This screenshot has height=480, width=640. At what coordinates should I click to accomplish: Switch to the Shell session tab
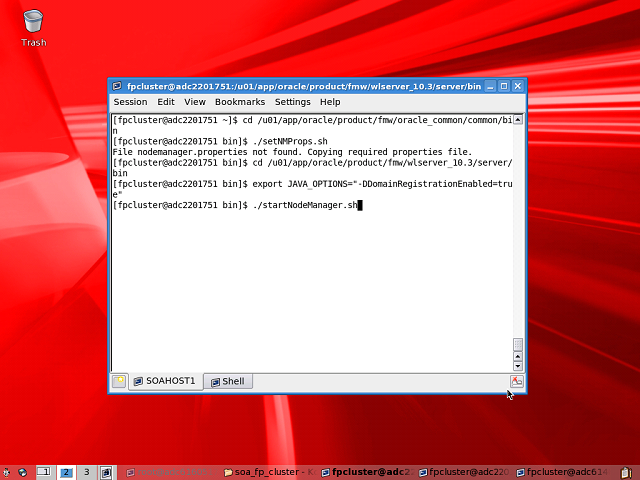(228, 382)
